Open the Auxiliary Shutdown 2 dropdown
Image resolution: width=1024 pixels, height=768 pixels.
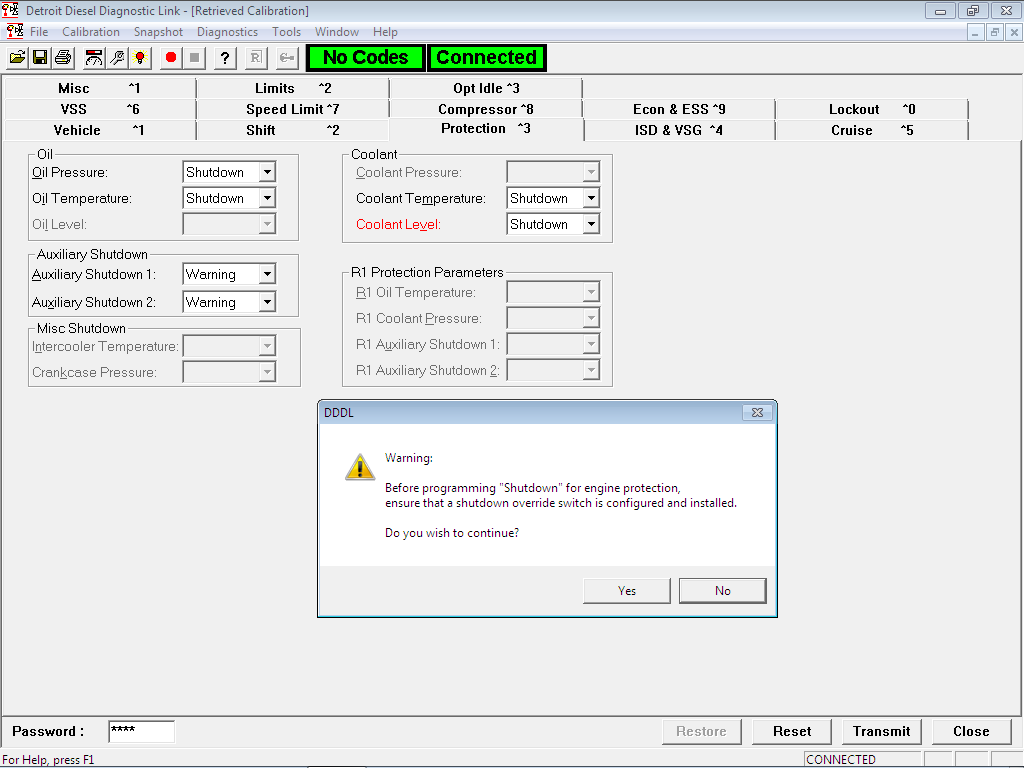point(267,302)
